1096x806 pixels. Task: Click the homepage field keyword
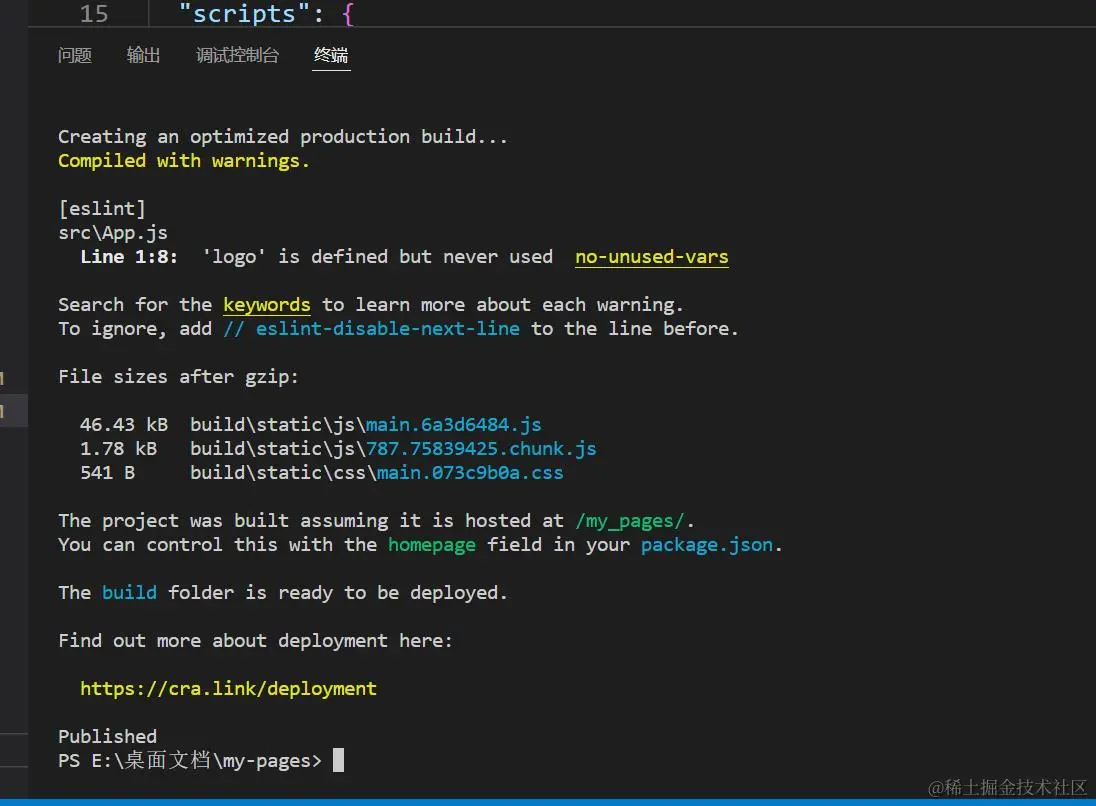pos(432,545)
